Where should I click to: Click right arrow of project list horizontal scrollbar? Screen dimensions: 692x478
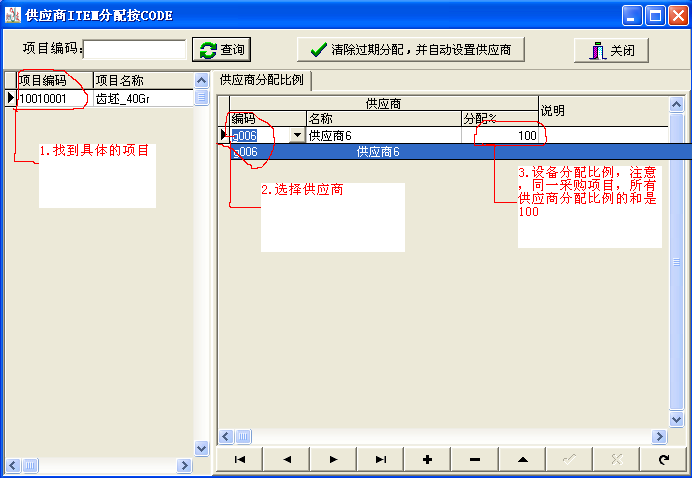pos(184,465)
